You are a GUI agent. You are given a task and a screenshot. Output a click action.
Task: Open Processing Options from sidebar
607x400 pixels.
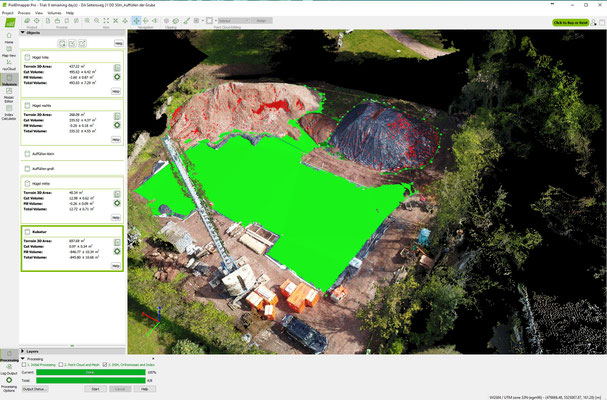pyautogui.click(x=9, y=384)
